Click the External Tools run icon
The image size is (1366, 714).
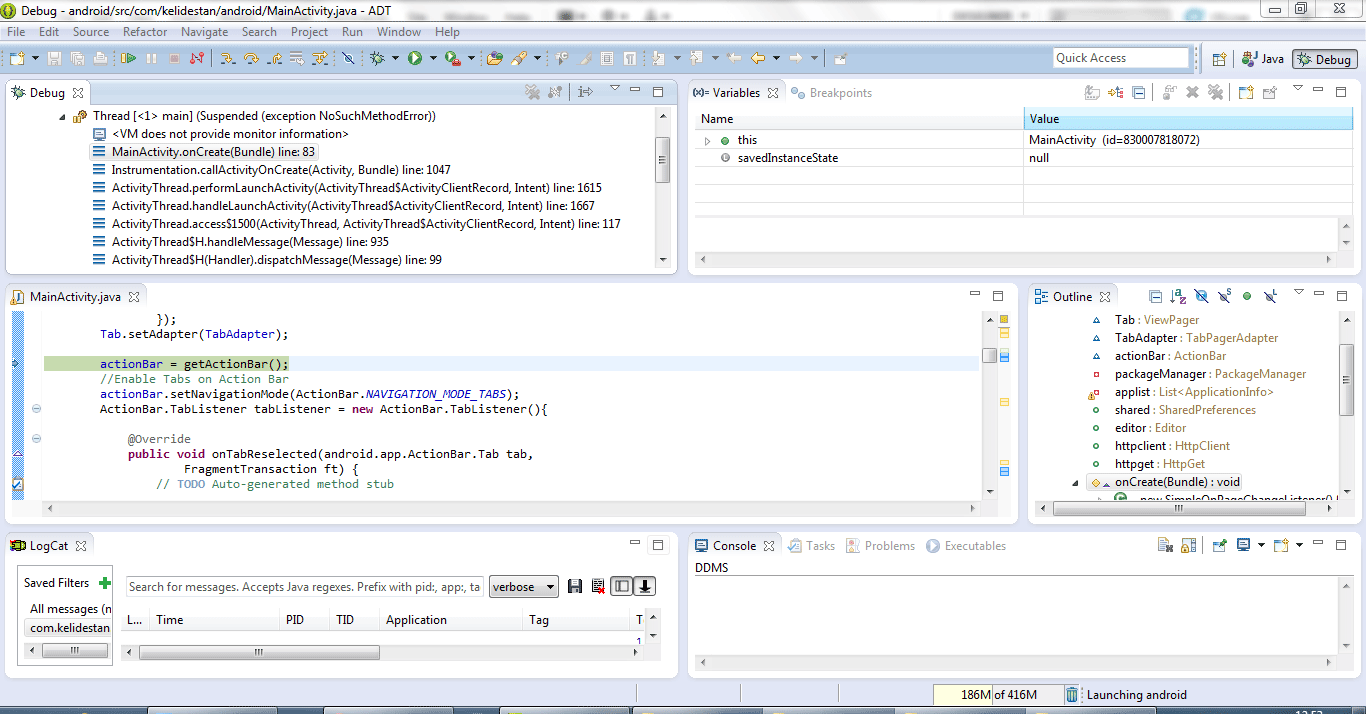pos(453,58)
